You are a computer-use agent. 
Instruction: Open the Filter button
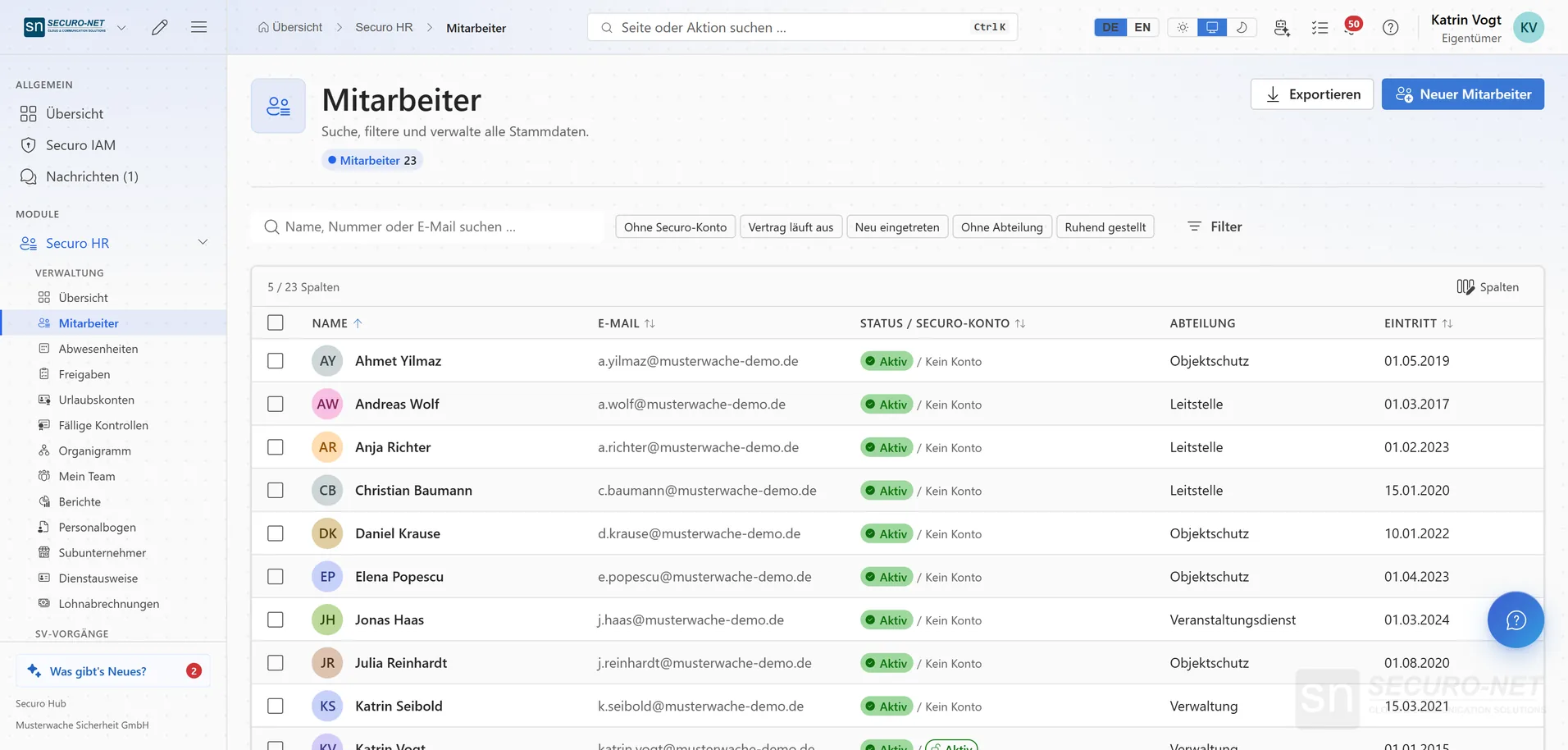click(x=1215, y=226)
